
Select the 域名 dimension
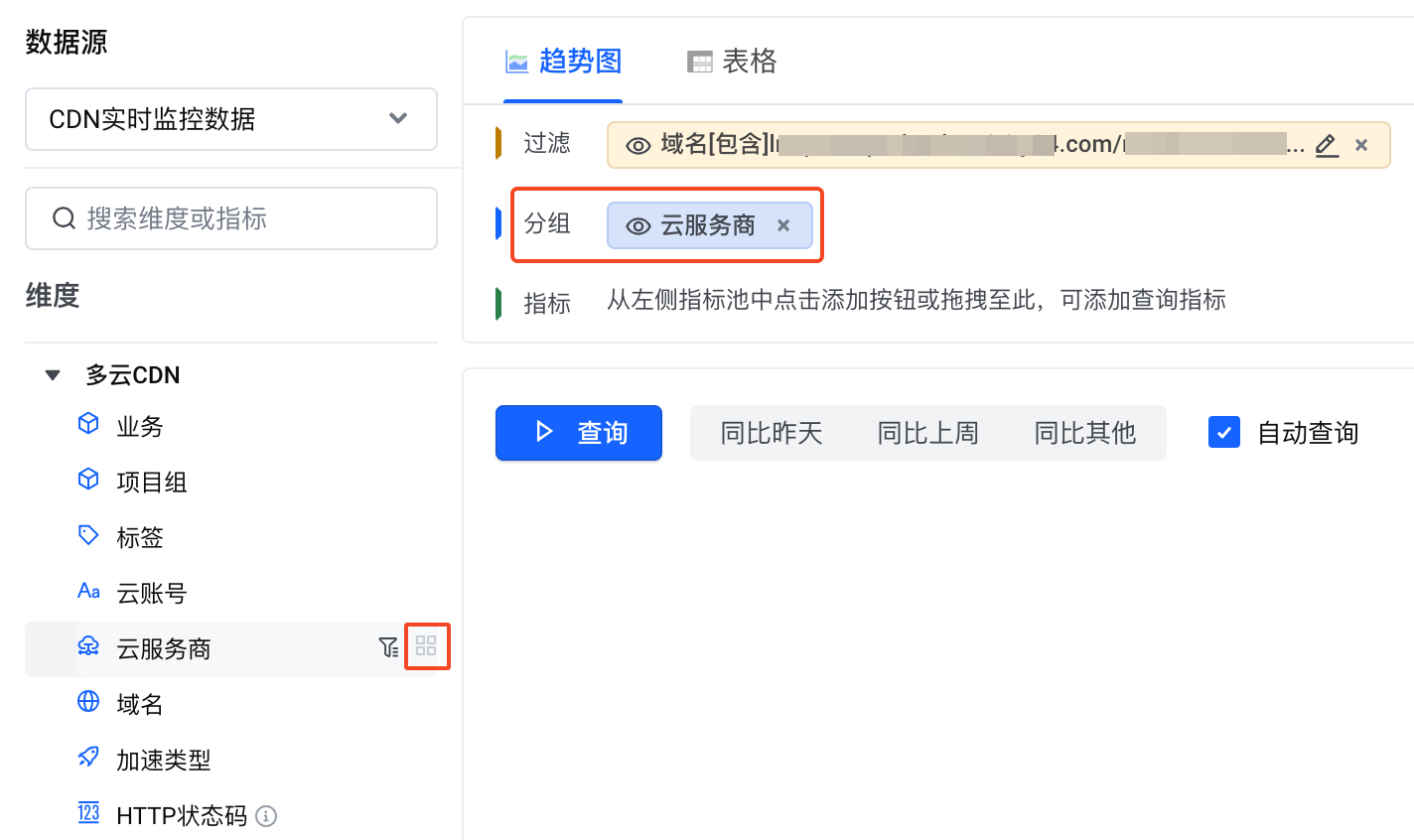click(140, 705)
